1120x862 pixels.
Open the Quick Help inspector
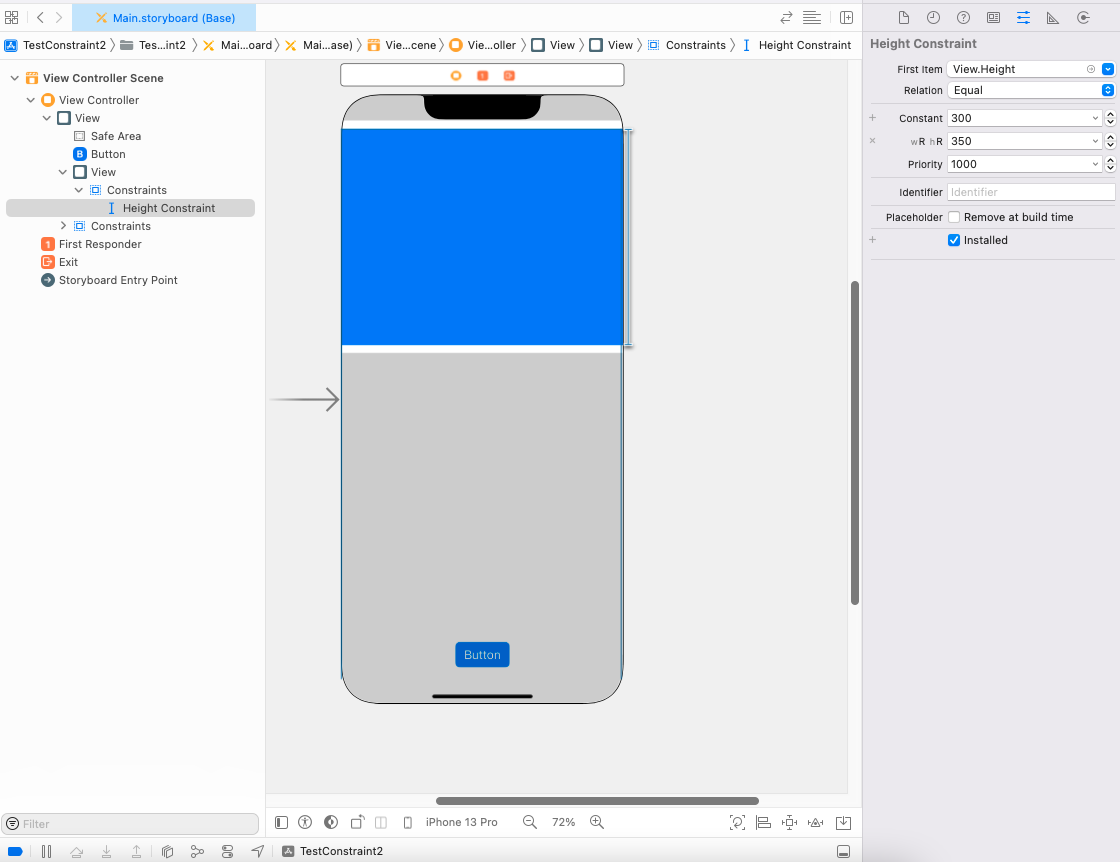pyautogui.click(x=963, y=18)
